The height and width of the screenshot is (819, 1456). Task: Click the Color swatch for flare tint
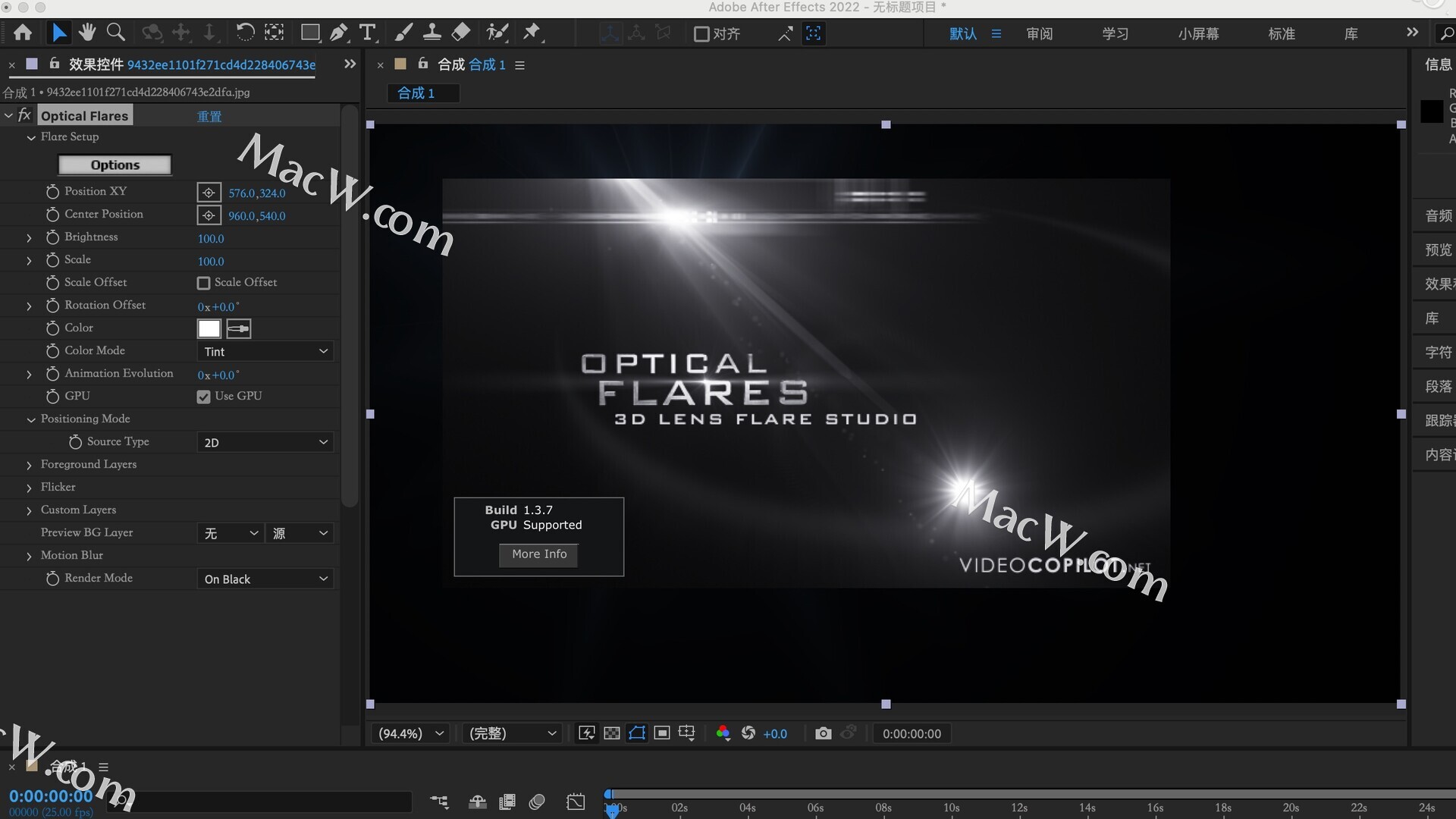208,329
